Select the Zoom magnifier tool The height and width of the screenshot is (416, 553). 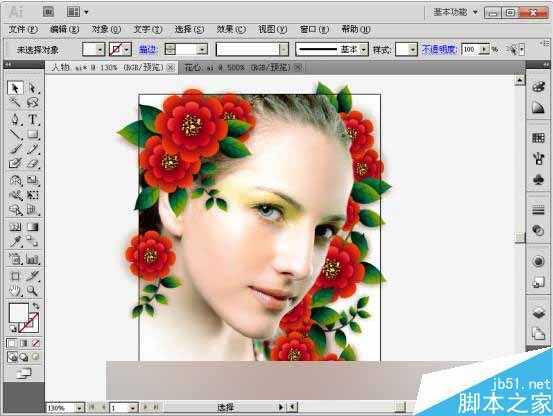(32, 291)
